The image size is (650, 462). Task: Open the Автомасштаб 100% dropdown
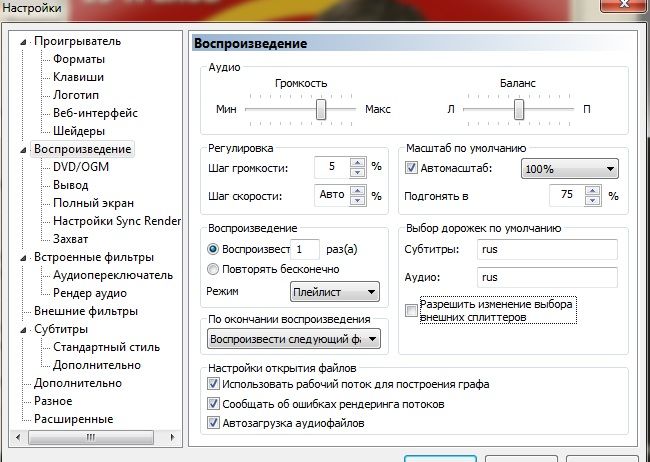pos(569,169)
